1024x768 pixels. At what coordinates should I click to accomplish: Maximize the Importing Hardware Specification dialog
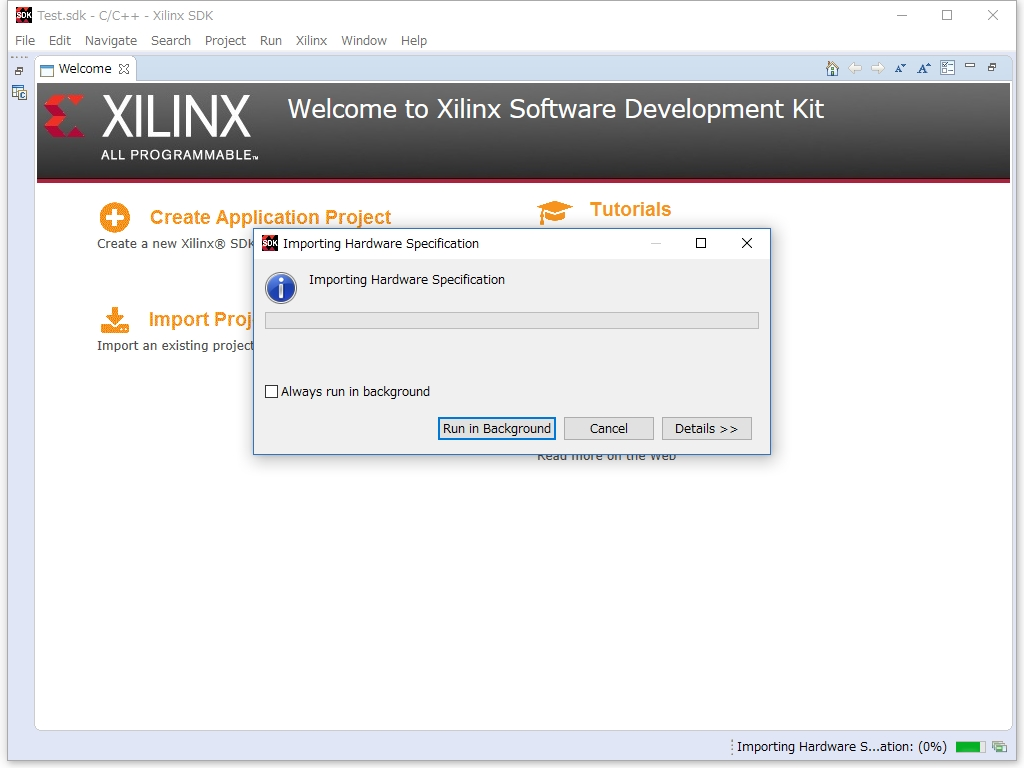pyautogui.click(x=701, y=243)
